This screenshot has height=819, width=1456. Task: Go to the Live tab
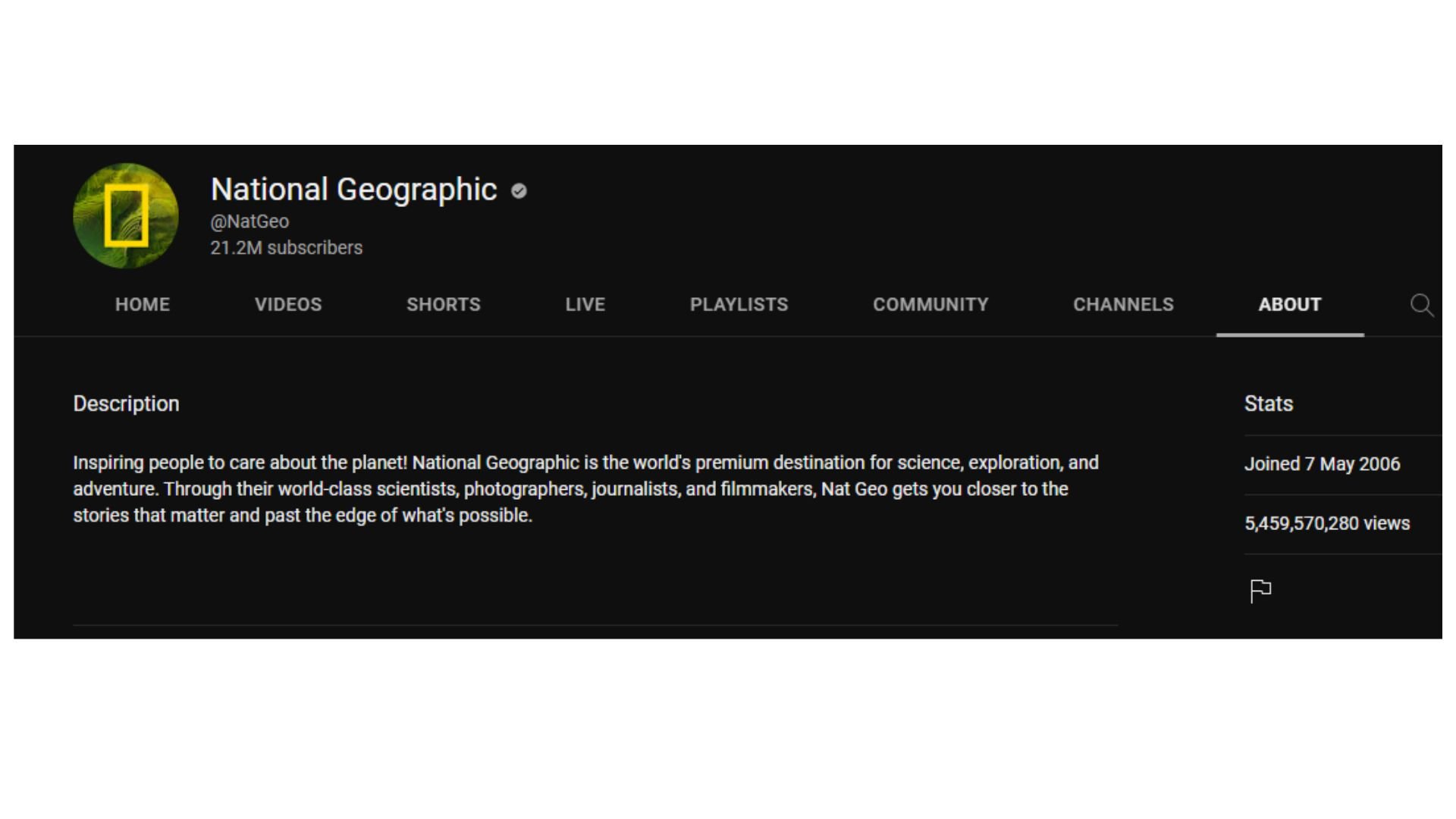[585, 305]
